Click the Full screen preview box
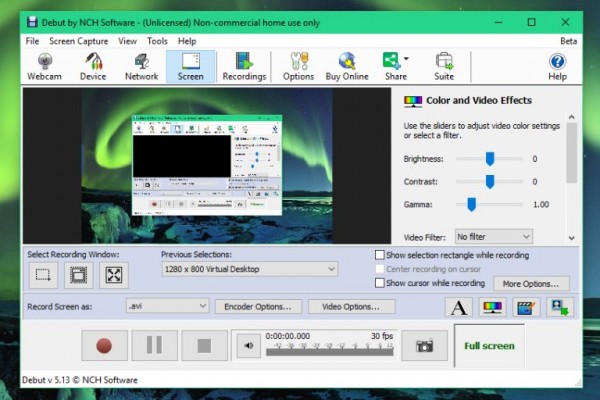This screenshot has height=400, width=600. pos(489,346)
